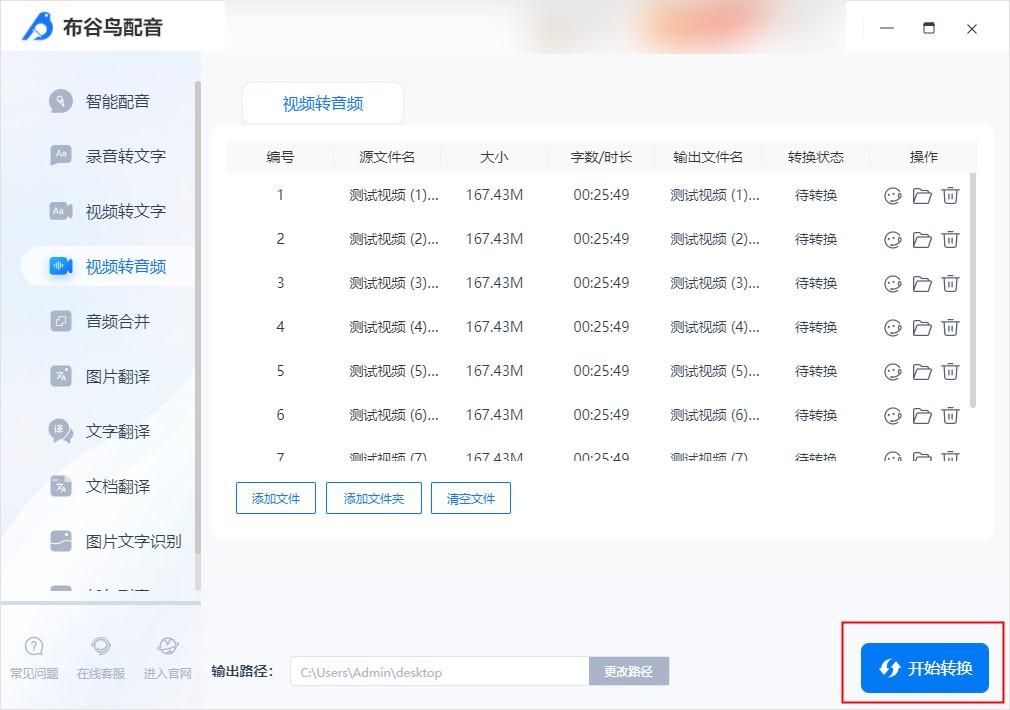The width and height of the screenshot is (1010, 710).
Task: Click the 图片文字识别 icon in the sidebar
Action: (x=61, y=541)
